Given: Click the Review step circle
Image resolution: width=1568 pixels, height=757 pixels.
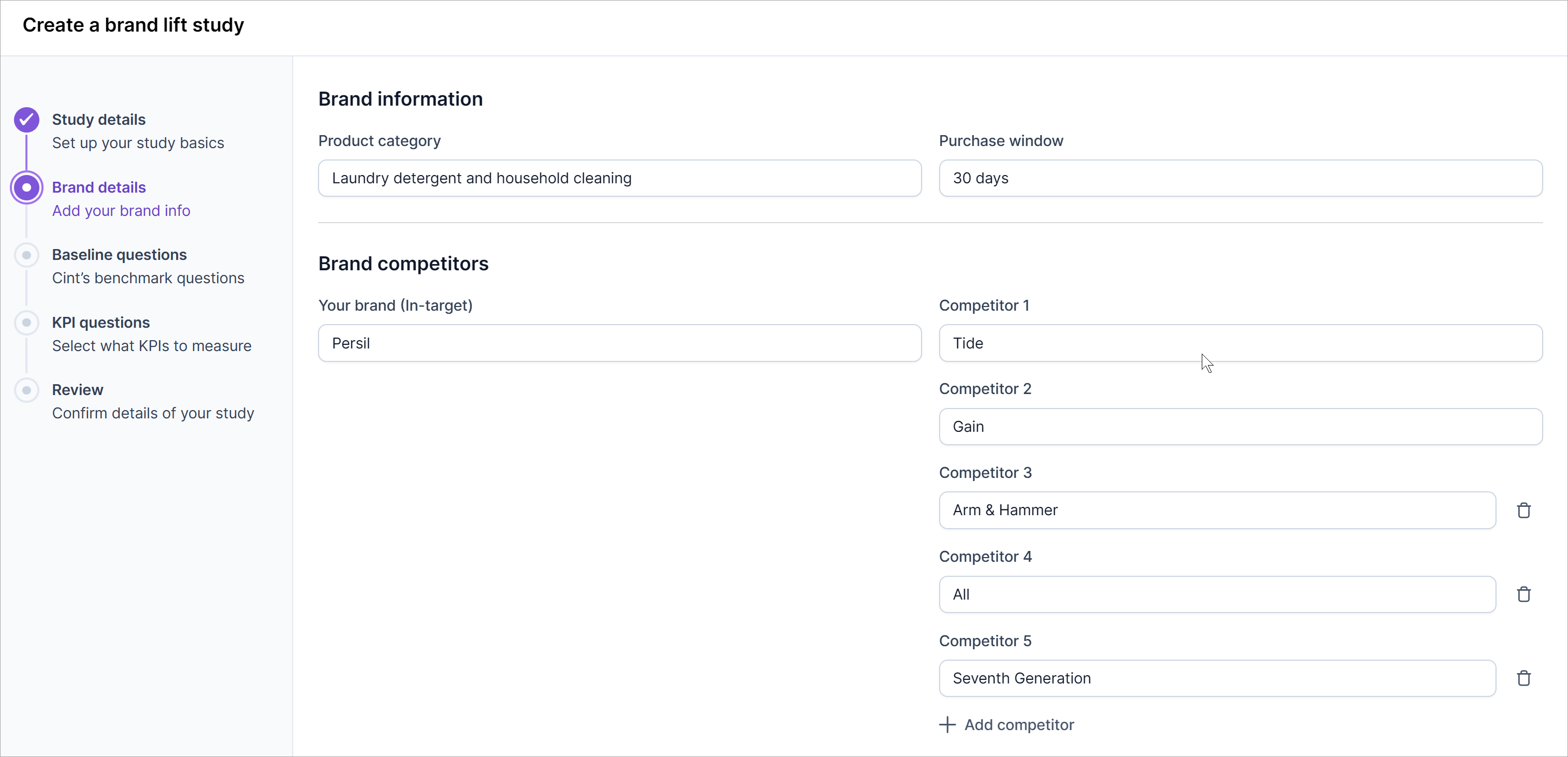Looking at the screenshot, I should [x=27, y=390].
